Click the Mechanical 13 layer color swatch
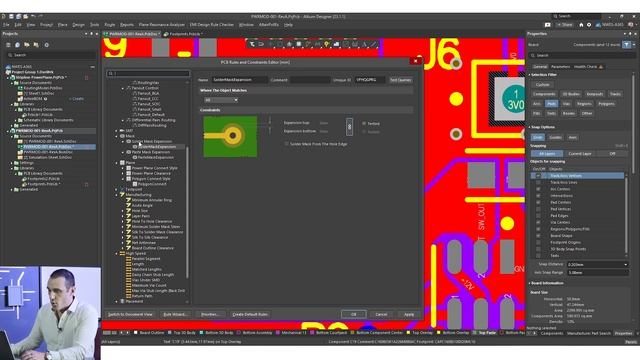Screen dimensions: 640x360 pos(278,333)
